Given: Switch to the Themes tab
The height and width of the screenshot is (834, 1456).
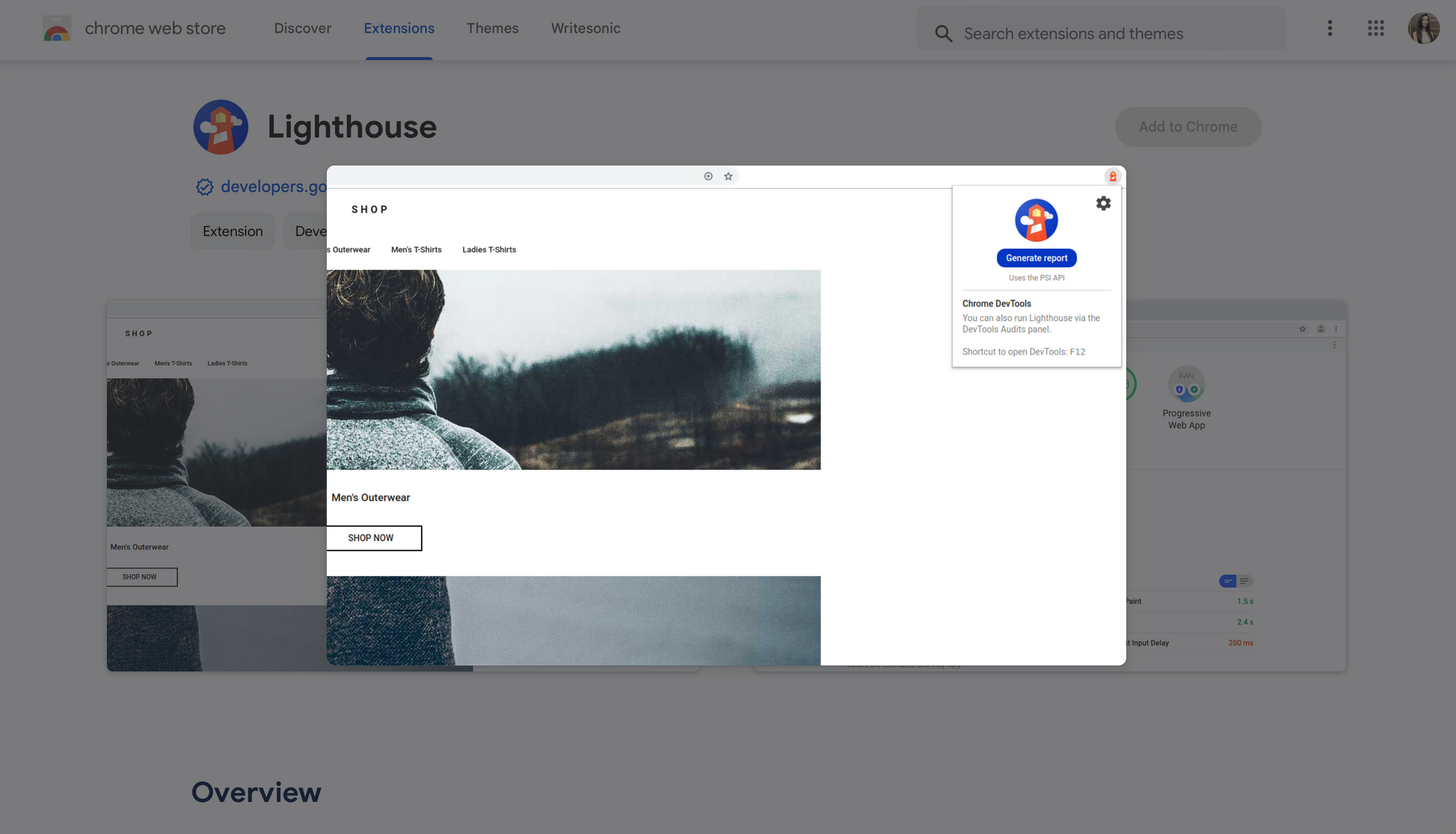Looking at the screenshot, I should click(x=492, y=28).
